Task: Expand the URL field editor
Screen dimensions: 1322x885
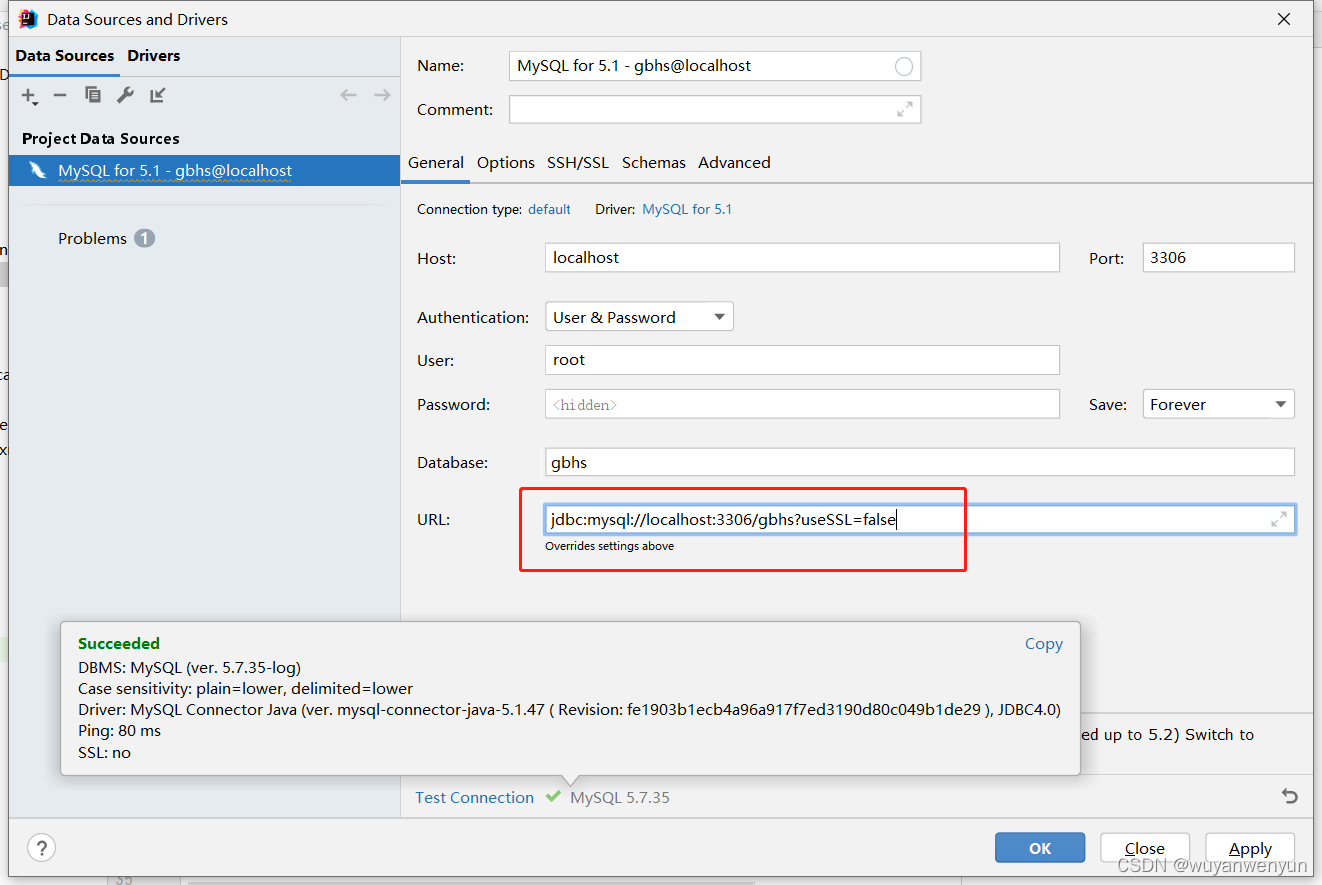Action: pyautogui.click(x=1279, y=519)
